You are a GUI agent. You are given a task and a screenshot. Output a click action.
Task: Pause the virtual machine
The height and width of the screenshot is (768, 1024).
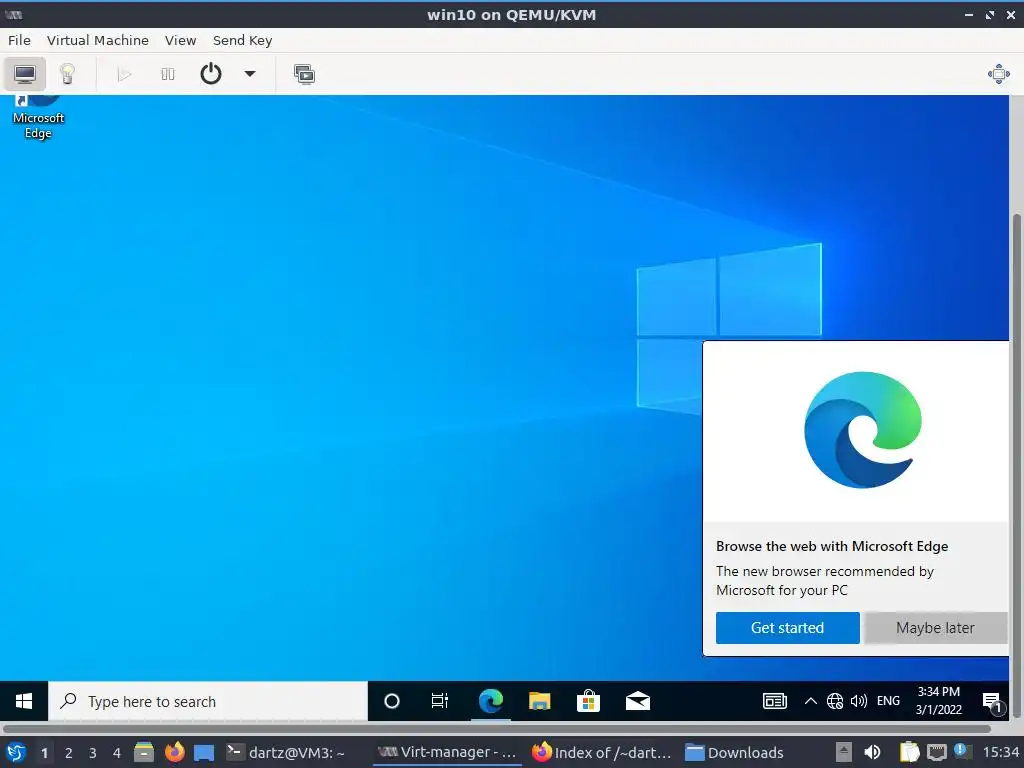pos(168,74)
